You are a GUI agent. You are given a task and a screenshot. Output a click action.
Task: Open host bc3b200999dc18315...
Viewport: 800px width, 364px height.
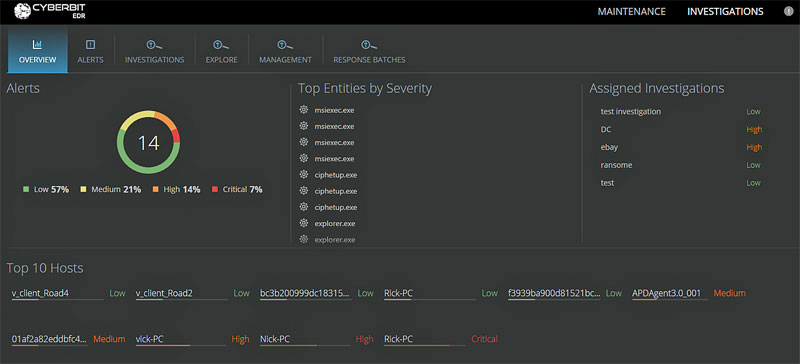[x=305, y=293]
